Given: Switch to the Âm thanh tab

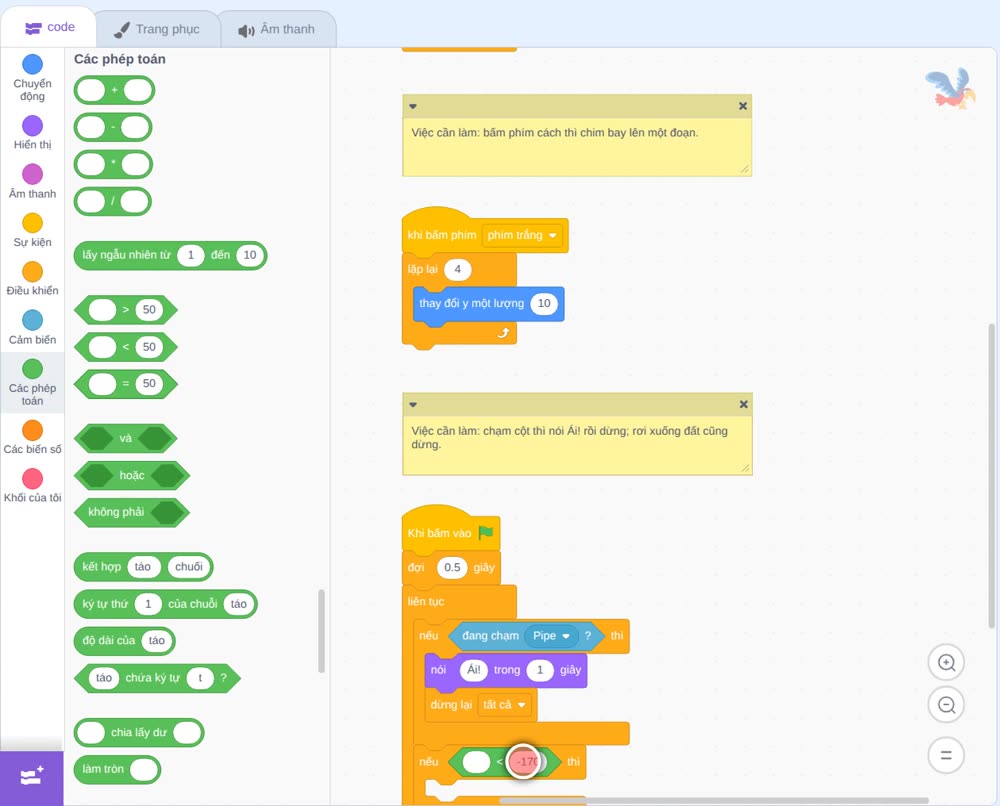Looking at the screenshot, I should pos(277,29).
